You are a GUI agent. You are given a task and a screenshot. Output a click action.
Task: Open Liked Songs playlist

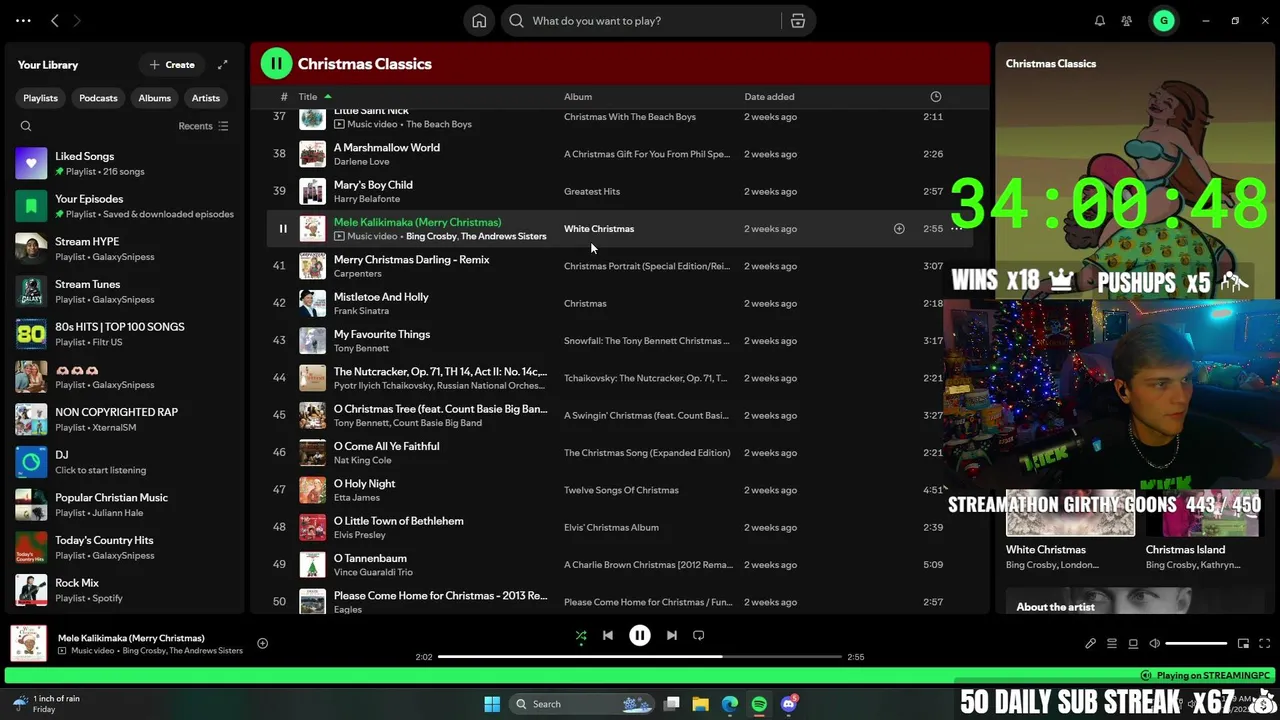coord(126,163)
